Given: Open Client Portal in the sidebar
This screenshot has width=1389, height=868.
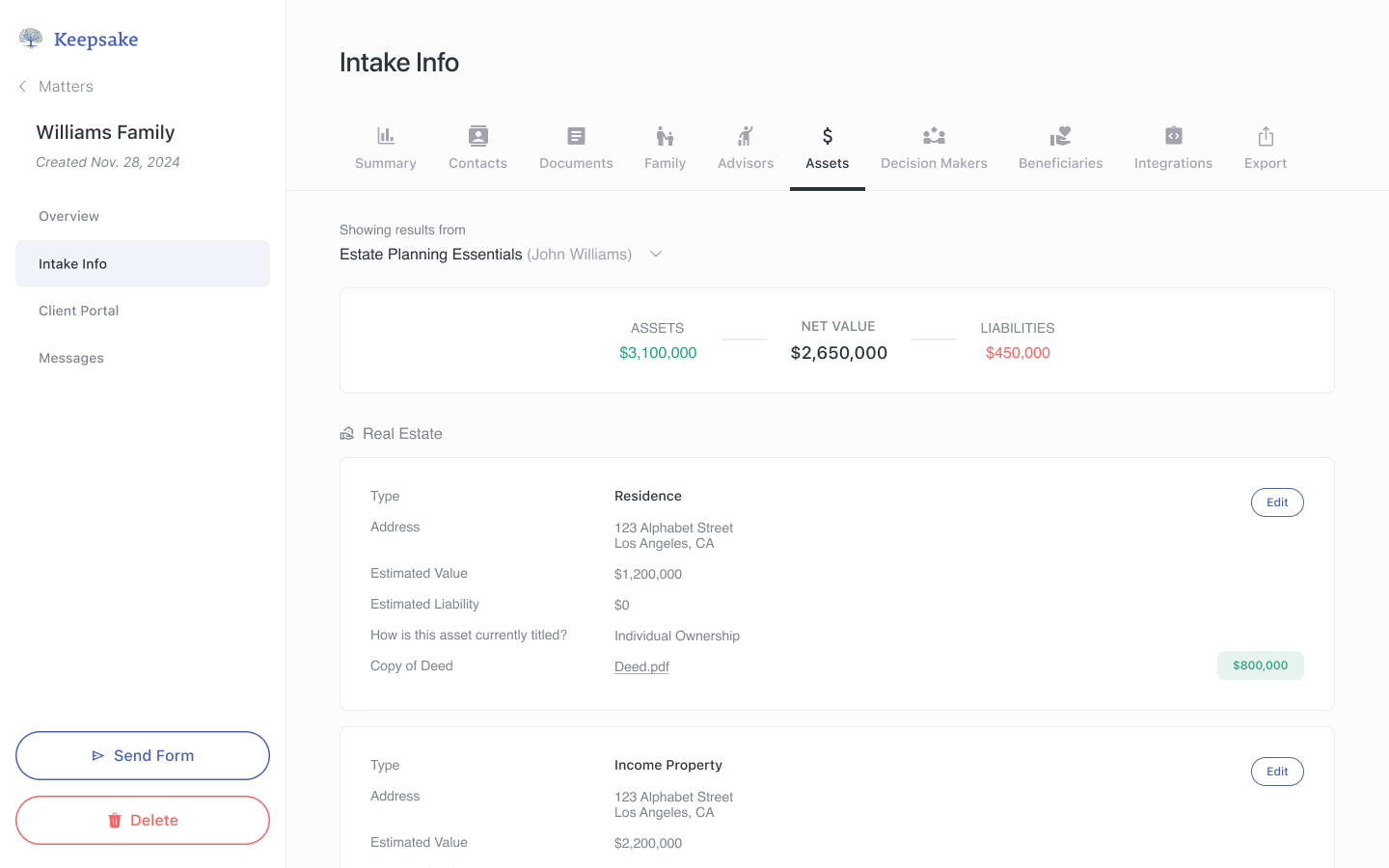Looking at the screenshot, I should click(79, 311).
